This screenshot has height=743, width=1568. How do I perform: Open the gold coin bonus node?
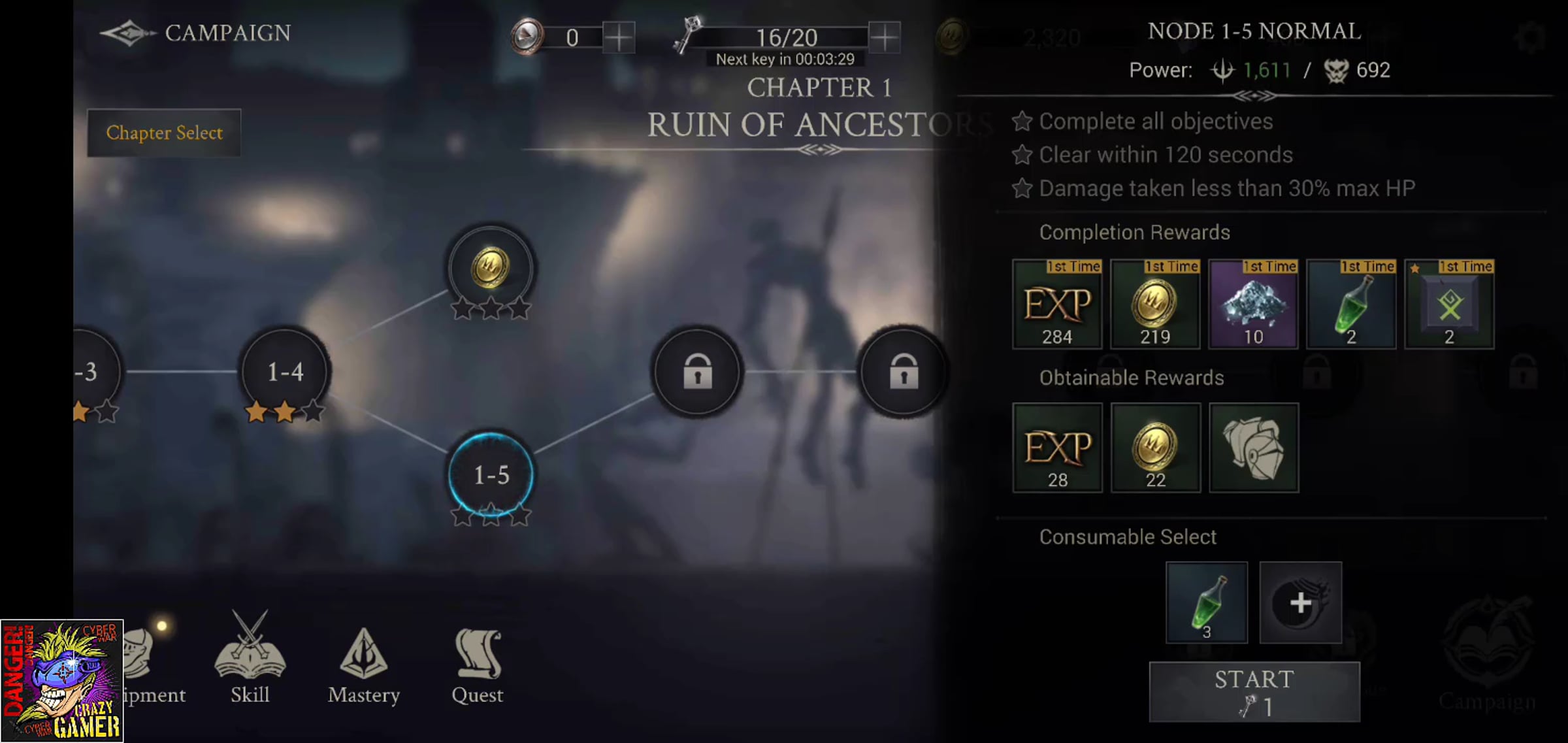click(x=491, y=267)
